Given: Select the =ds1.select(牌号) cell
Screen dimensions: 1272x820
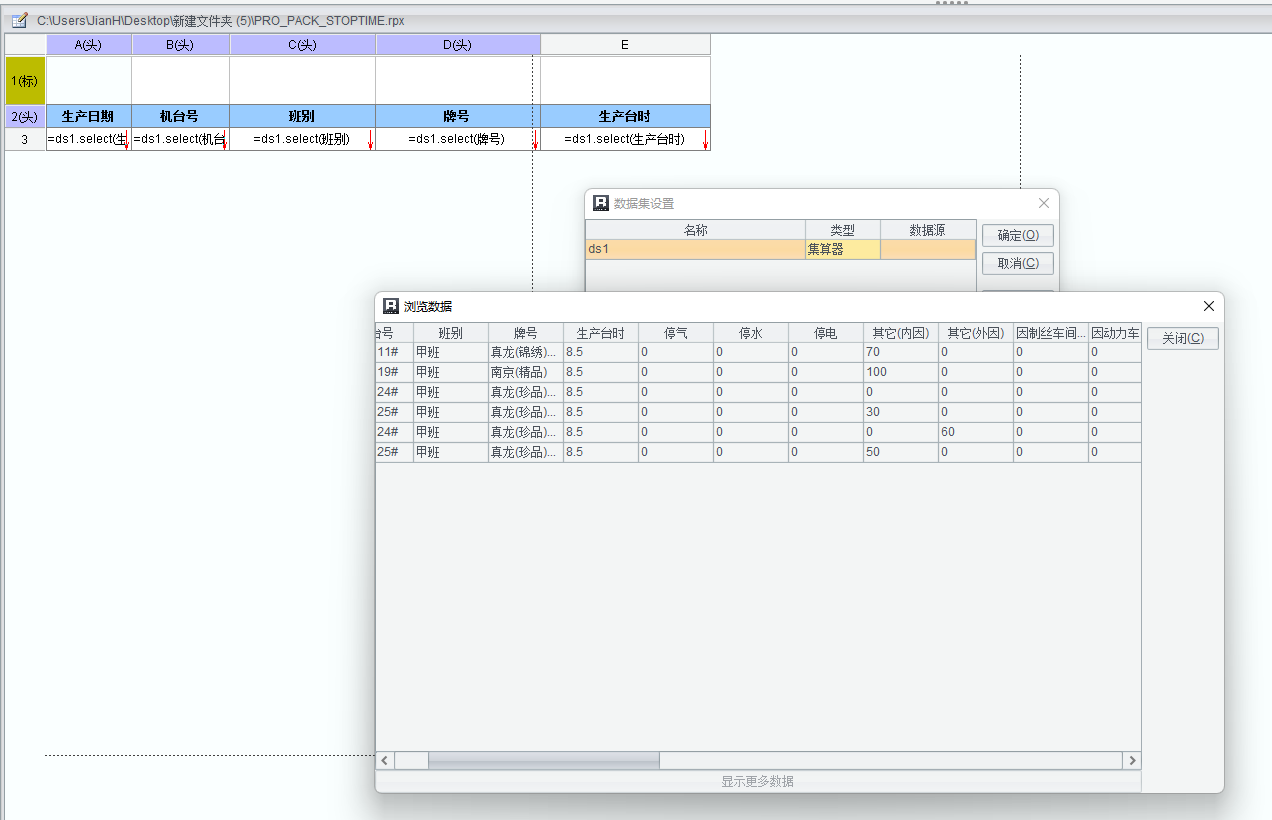Looking at the screenshot, I should pyautogui.click(x=456, y=140).
